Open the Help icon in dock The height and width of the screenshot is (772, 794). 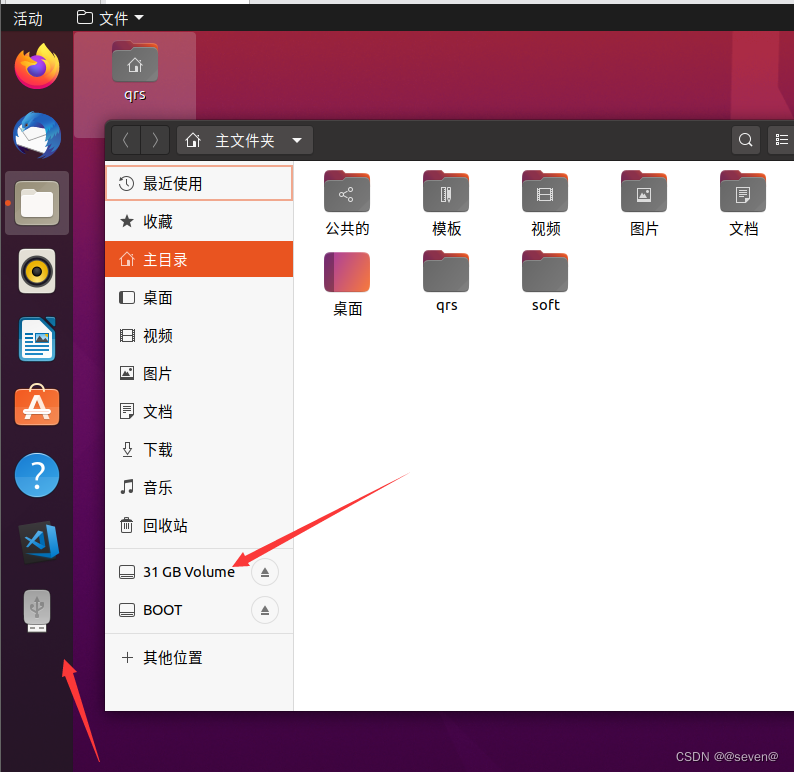click(x=37, y=475)
